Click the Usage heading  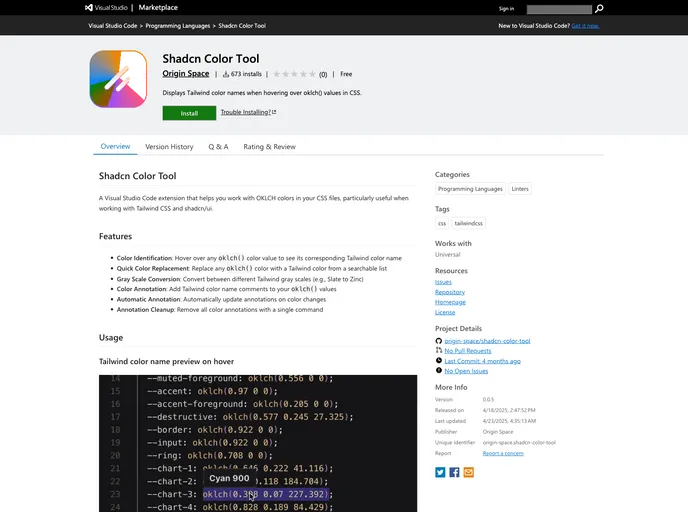point(111,337)
